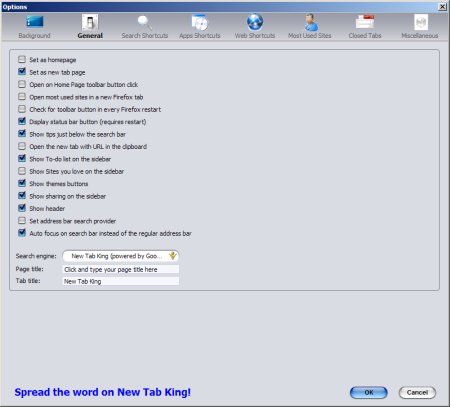Open the Search engine dropdown

pos(121,256)
